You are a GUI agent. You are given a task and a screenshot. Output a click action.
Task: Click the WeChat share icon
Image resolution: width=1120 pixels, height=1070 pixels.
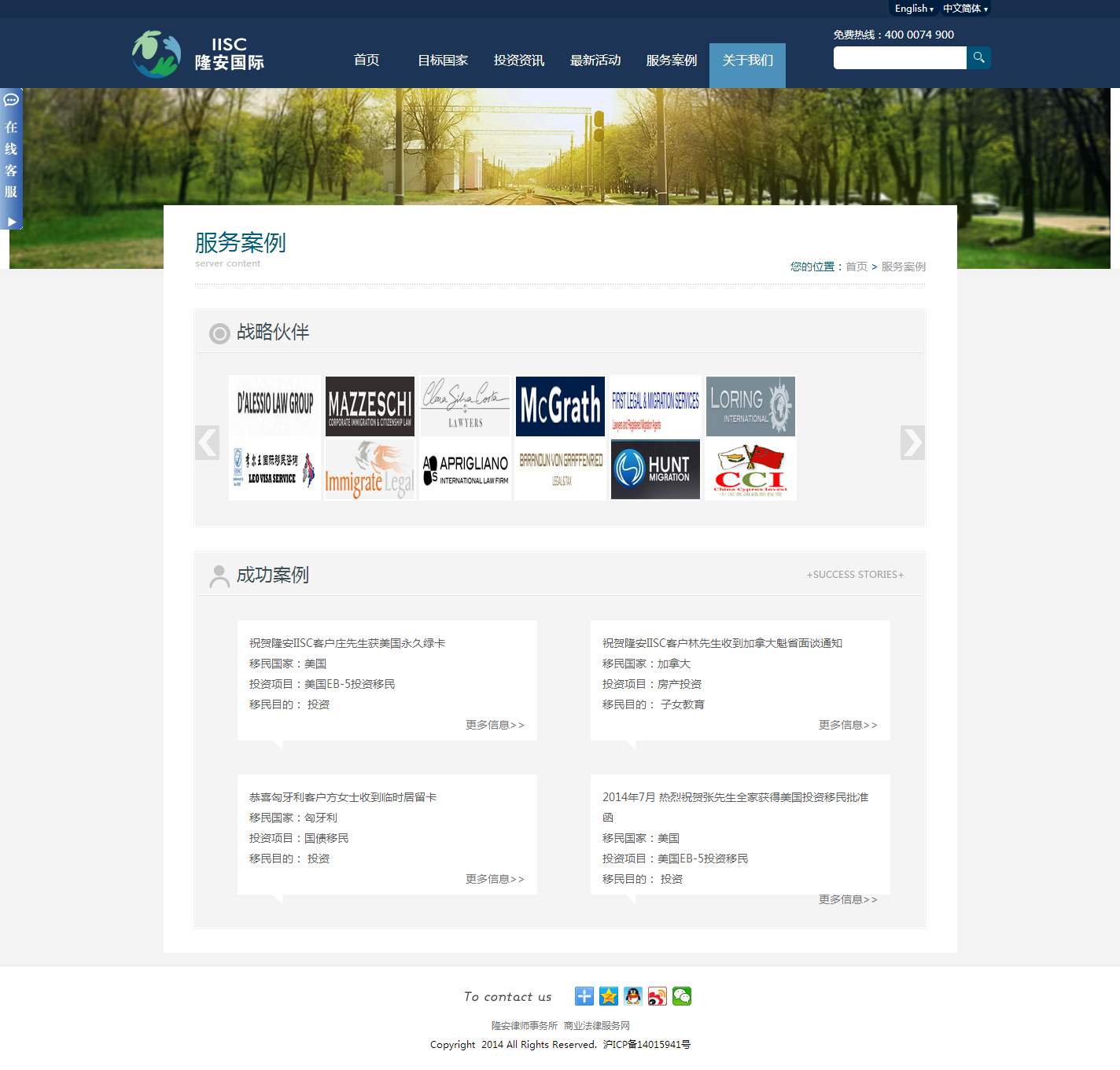(682, 996)
